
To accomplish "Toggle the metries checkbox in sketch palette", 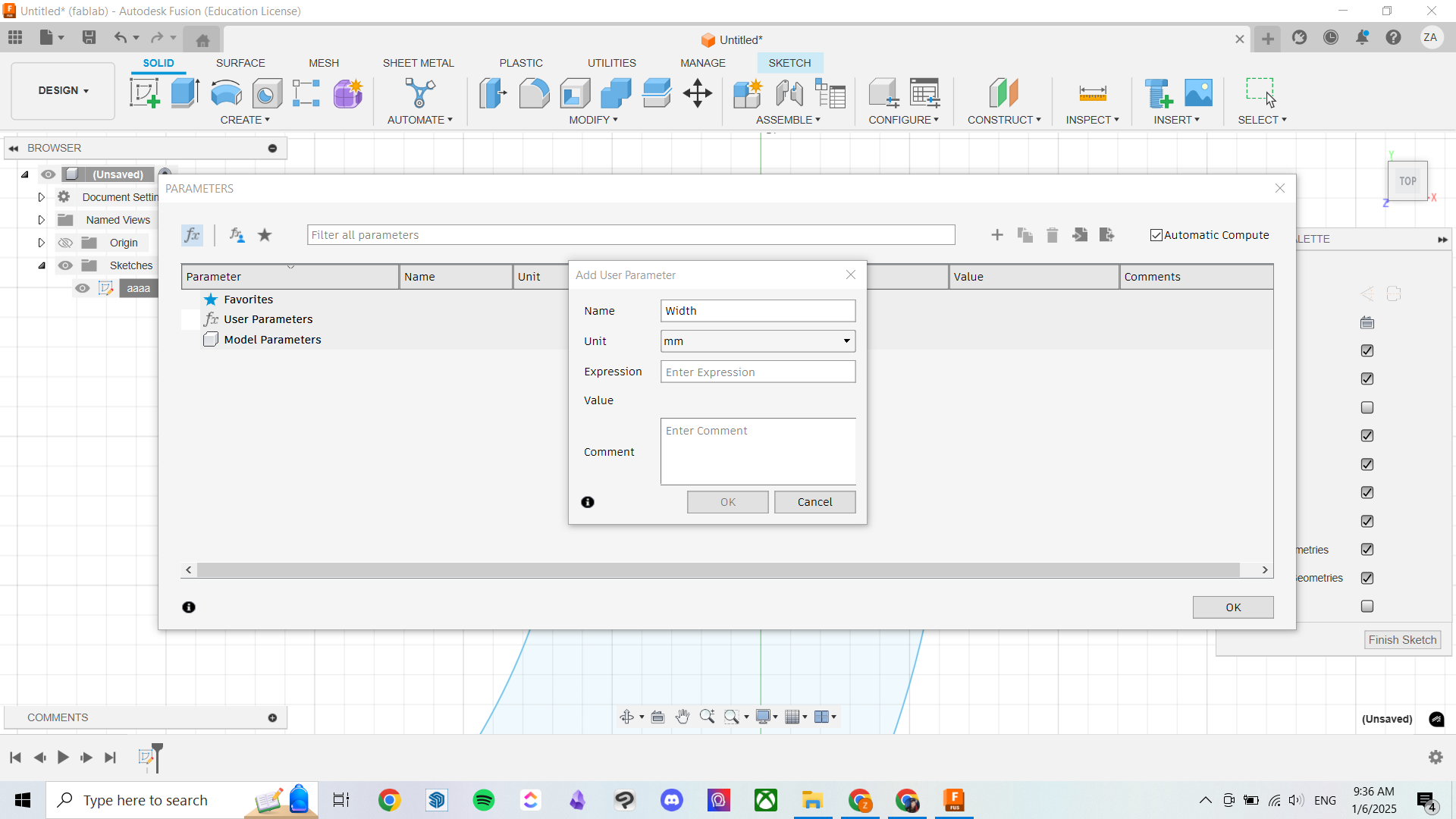I will pos(1367,549).
